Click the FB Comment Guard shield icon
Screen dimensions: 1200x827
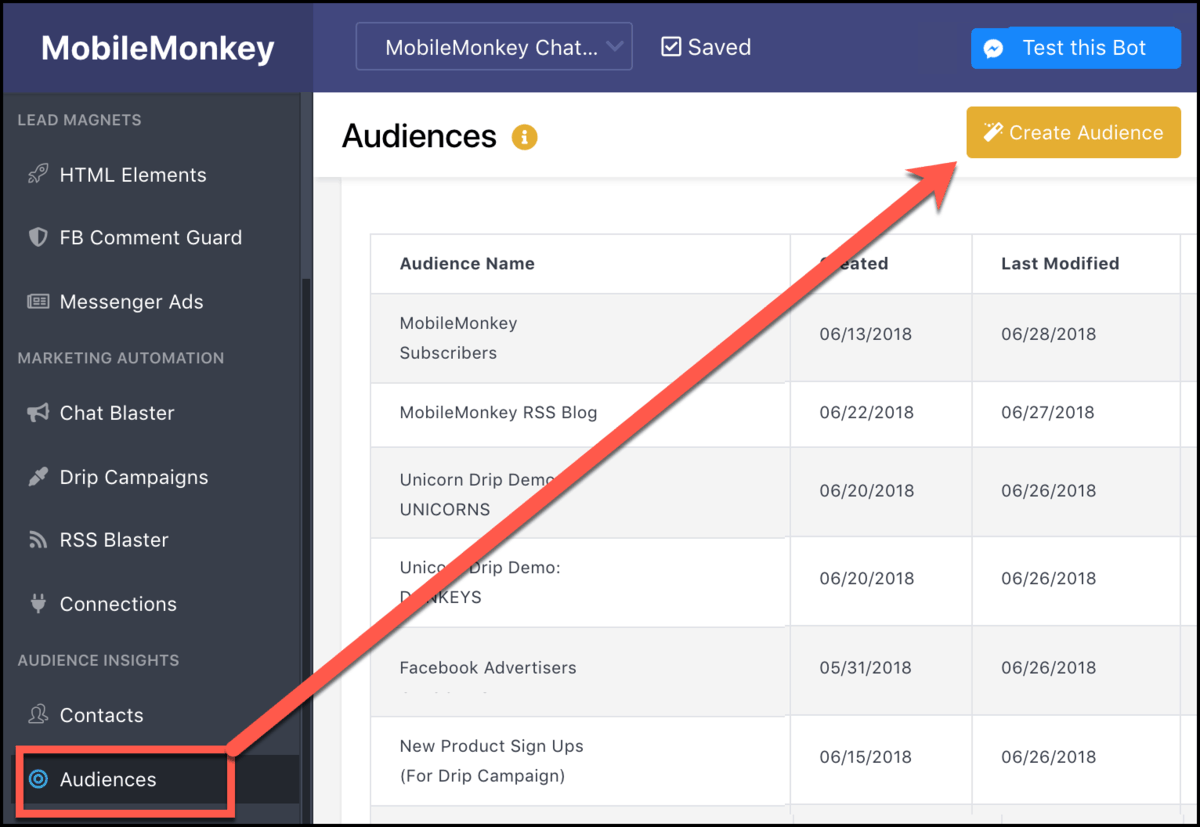tap(38, 238)
